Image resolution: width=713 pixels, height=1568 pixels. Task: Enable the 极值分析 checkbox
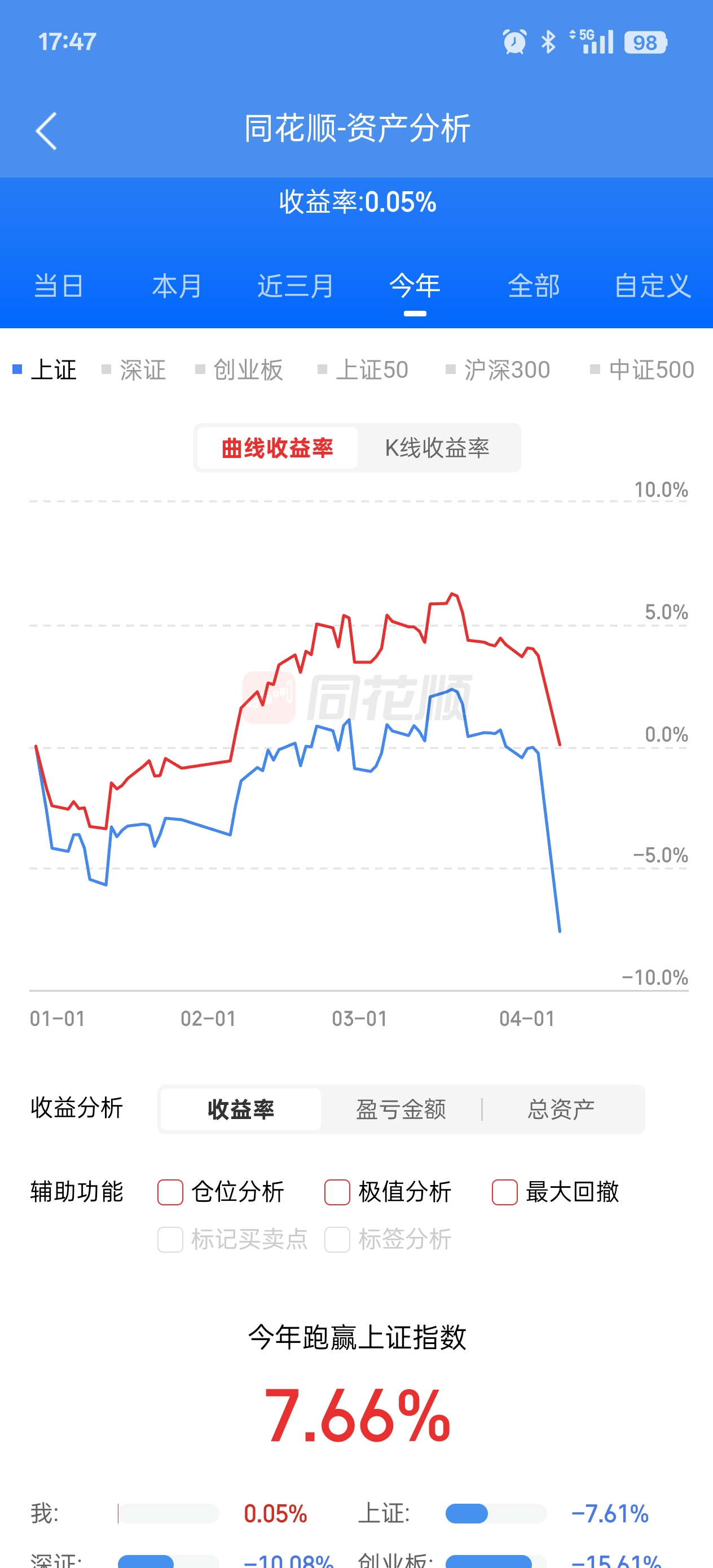(x=337, y=1192)
